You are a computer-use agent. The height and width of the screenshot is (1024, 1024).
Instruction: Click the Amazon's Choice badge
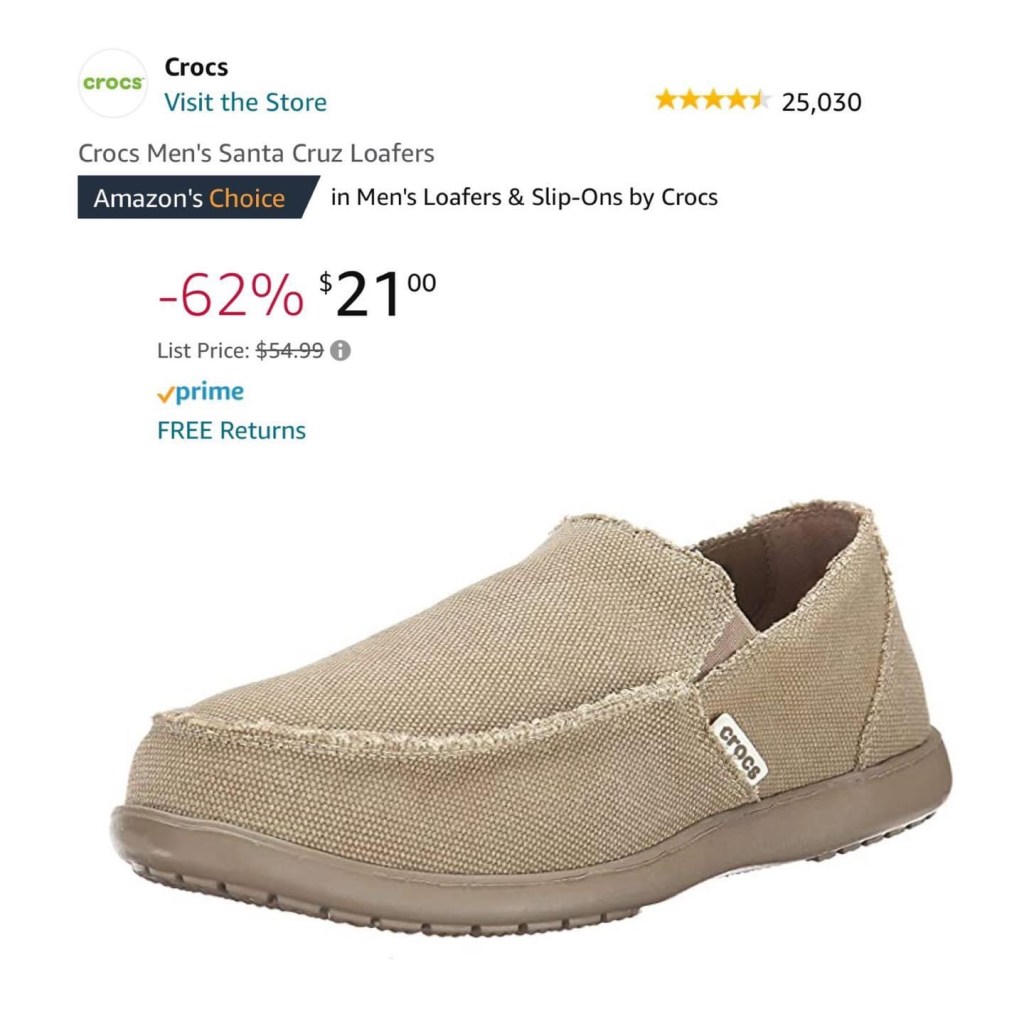pyautogui.click(x=199, y=197)
